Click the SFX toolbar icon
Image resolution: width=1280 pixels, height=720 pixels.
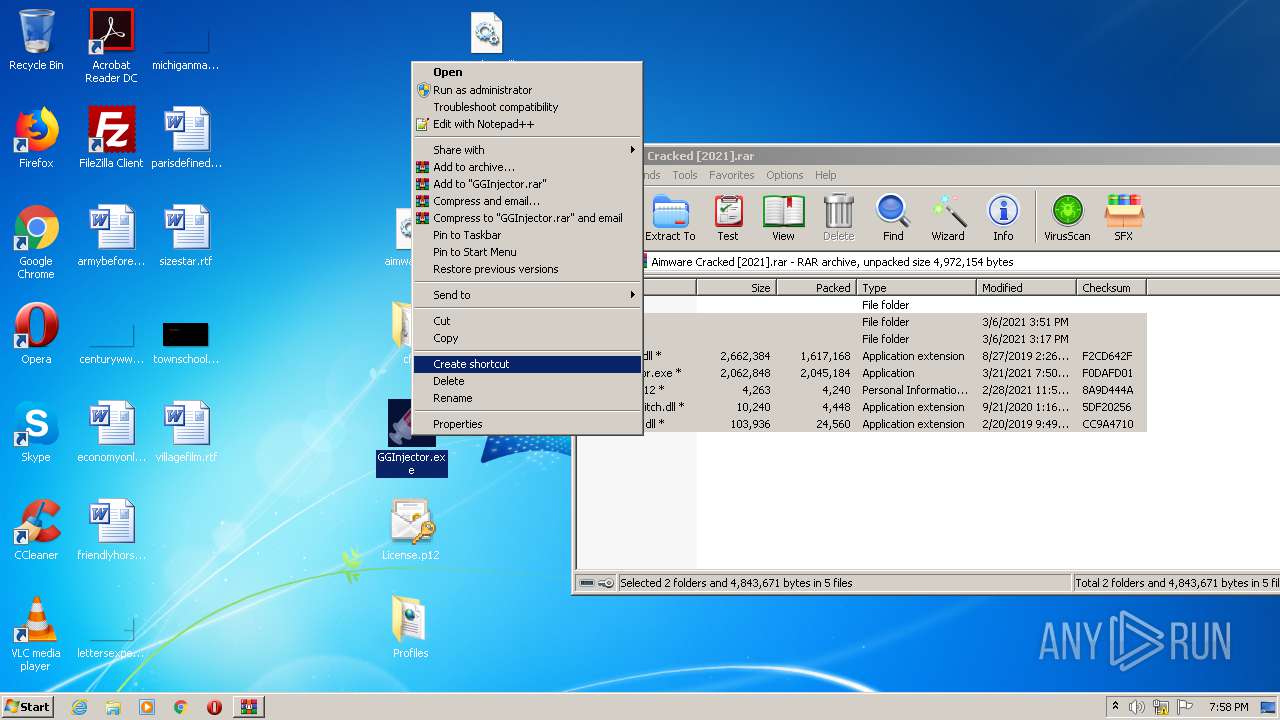1123,218
